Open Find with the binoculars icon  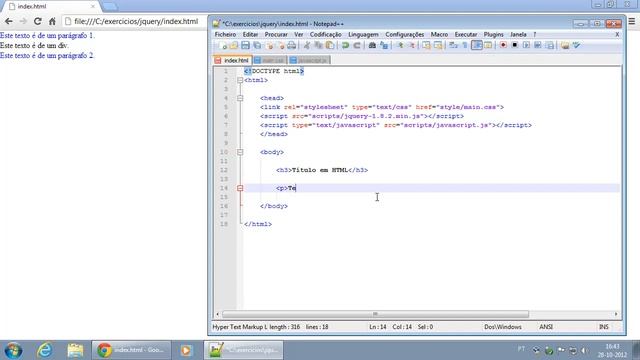click(x=372, y=45)
